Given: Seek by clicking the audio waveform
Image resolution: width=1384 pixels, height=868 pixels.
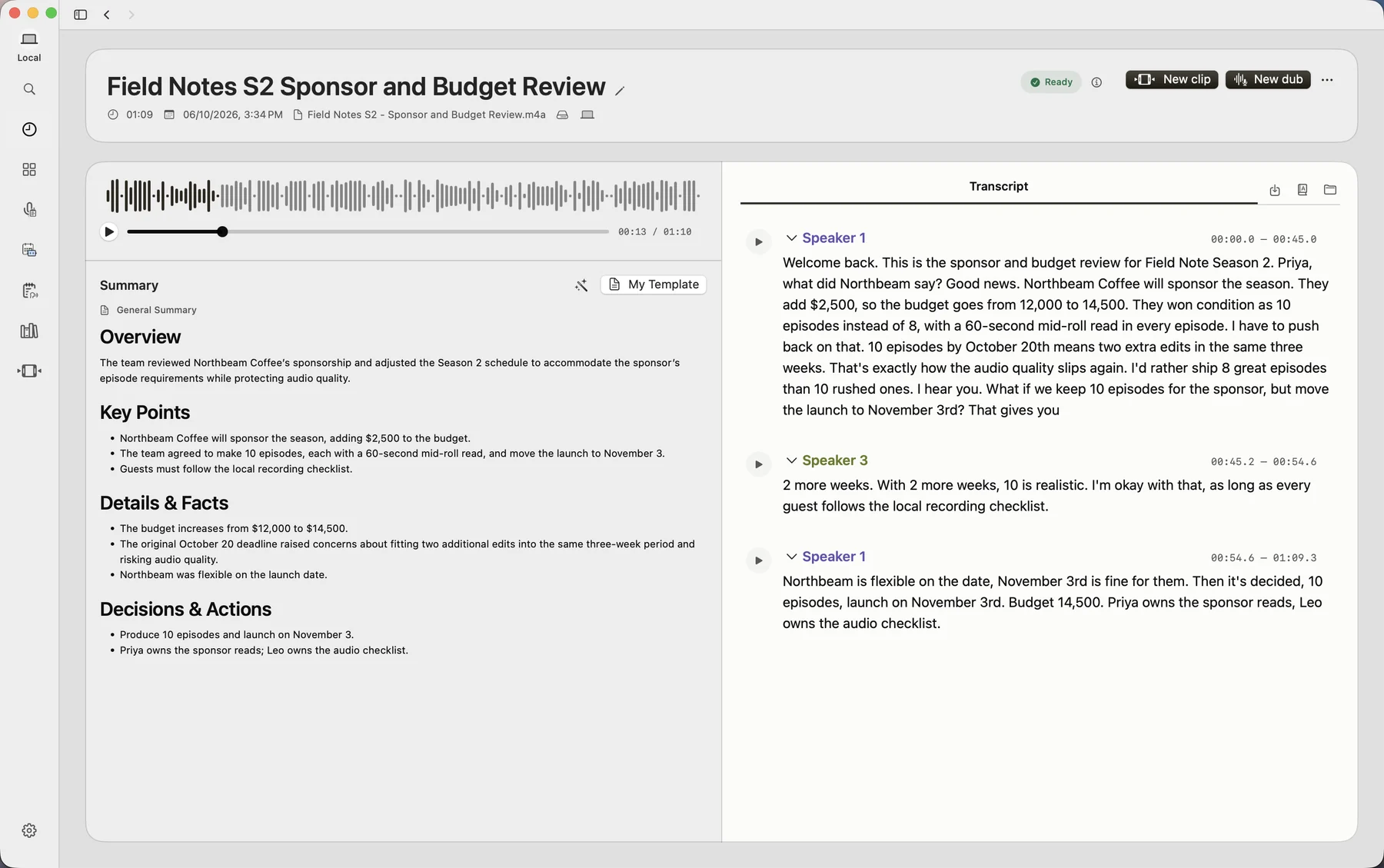Looking at the screenshot, I should (x=403, y=195).
